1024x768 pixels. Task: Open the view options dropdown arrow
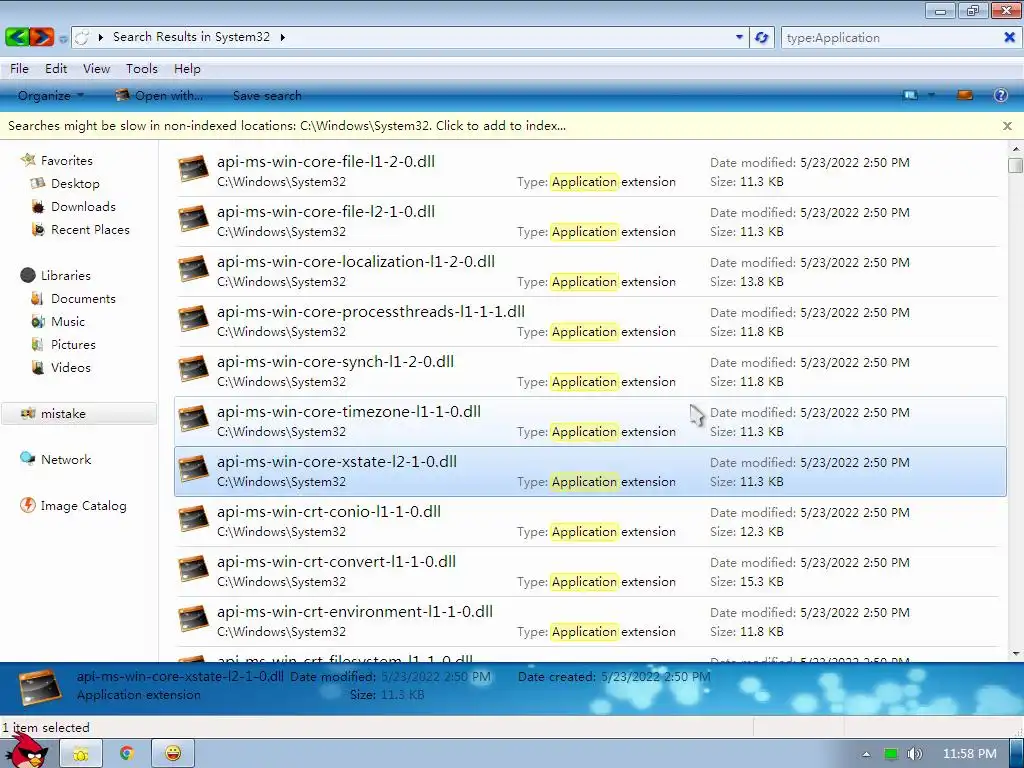(x=931, y=95)
